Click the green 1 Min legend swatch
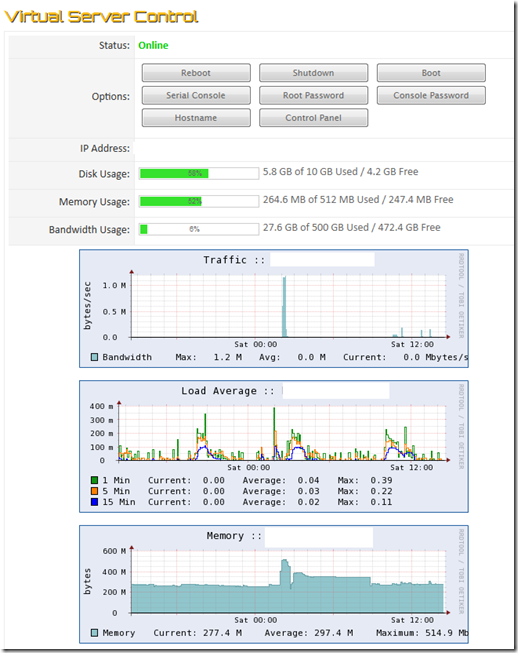 pos(95,480)
